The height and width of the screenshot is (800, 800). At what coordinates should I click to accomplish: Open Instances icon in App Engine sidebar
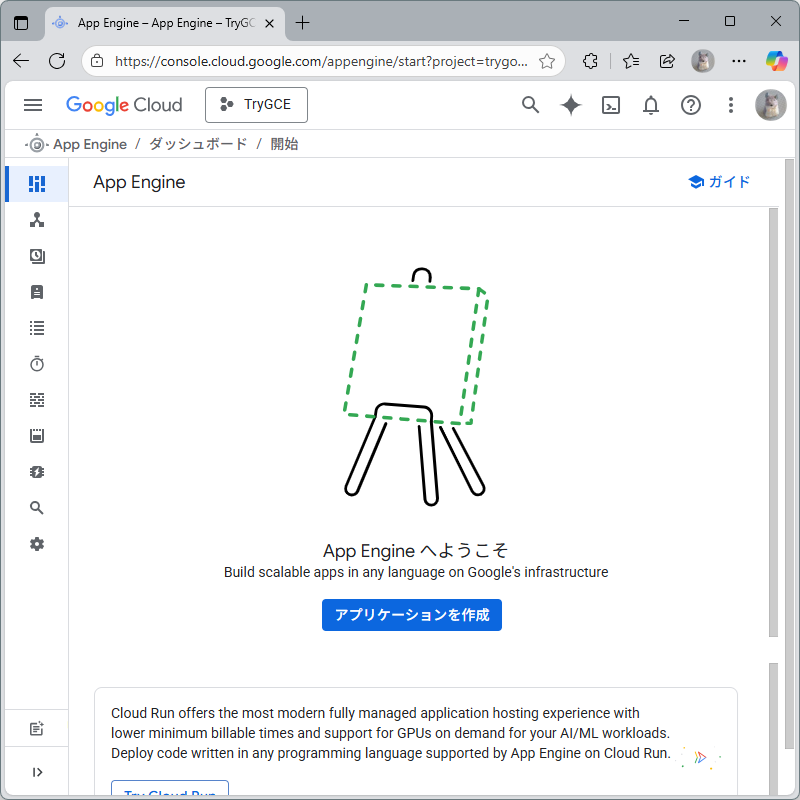[37, 292]
